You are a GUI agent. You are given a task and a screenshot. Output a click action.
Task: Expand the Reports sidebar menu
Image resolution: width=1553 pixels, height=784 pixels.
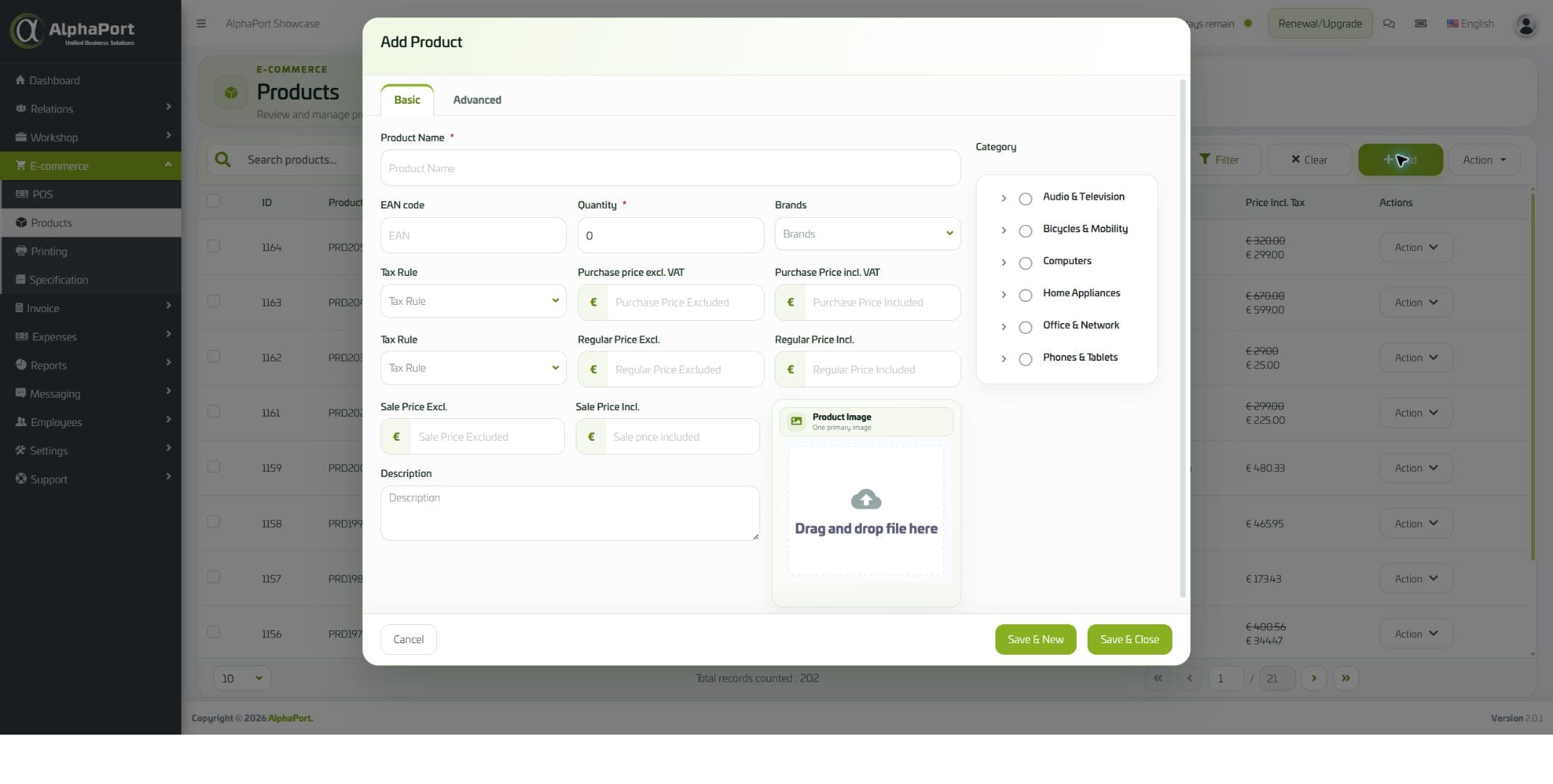[x=90, y=365]
